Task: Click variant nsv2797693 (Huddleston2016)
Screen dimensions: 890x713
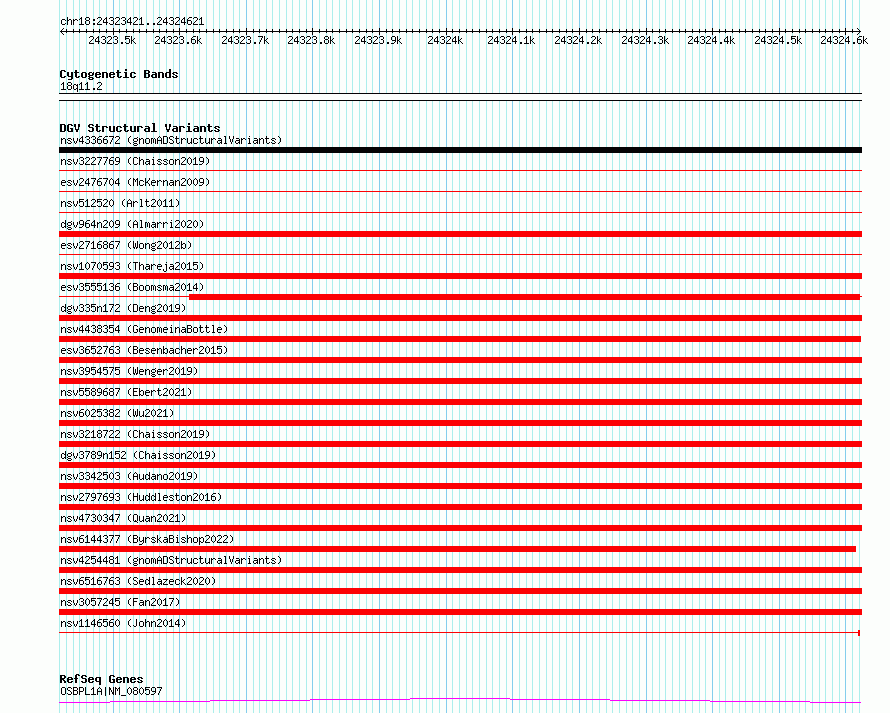Action: tap(141, 497)
